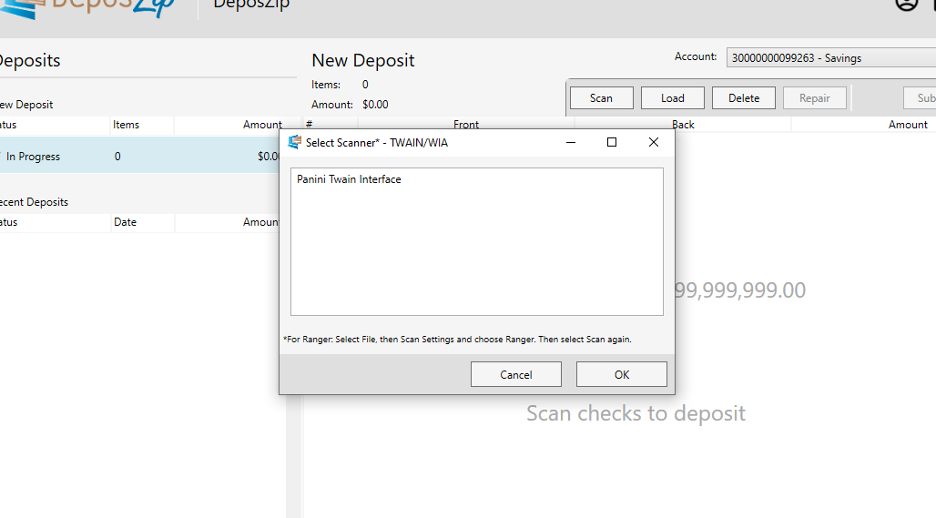This screenshot has width=936, height=518.
Task: Confirm scanner selection with OK
Action: (621, 374)
